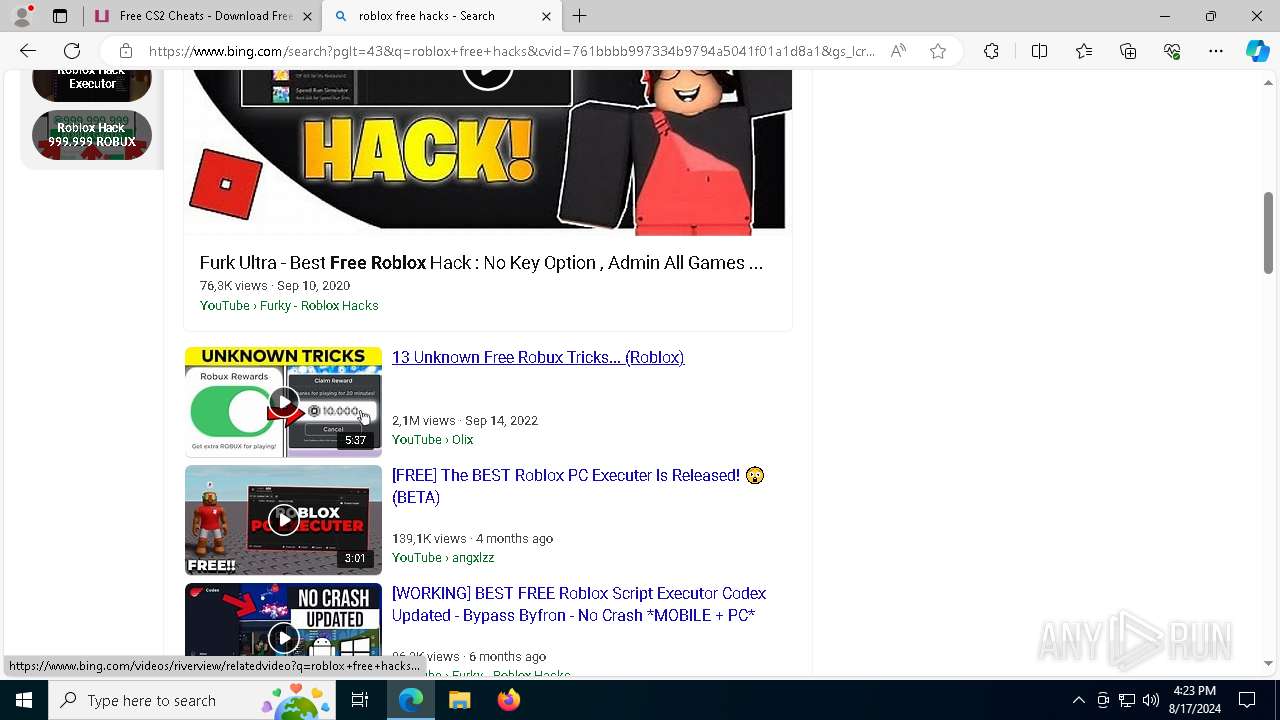This screenshot has width=1280, height=720.
Task: Open File Explorer on taskbar
Action: point(459,700)
